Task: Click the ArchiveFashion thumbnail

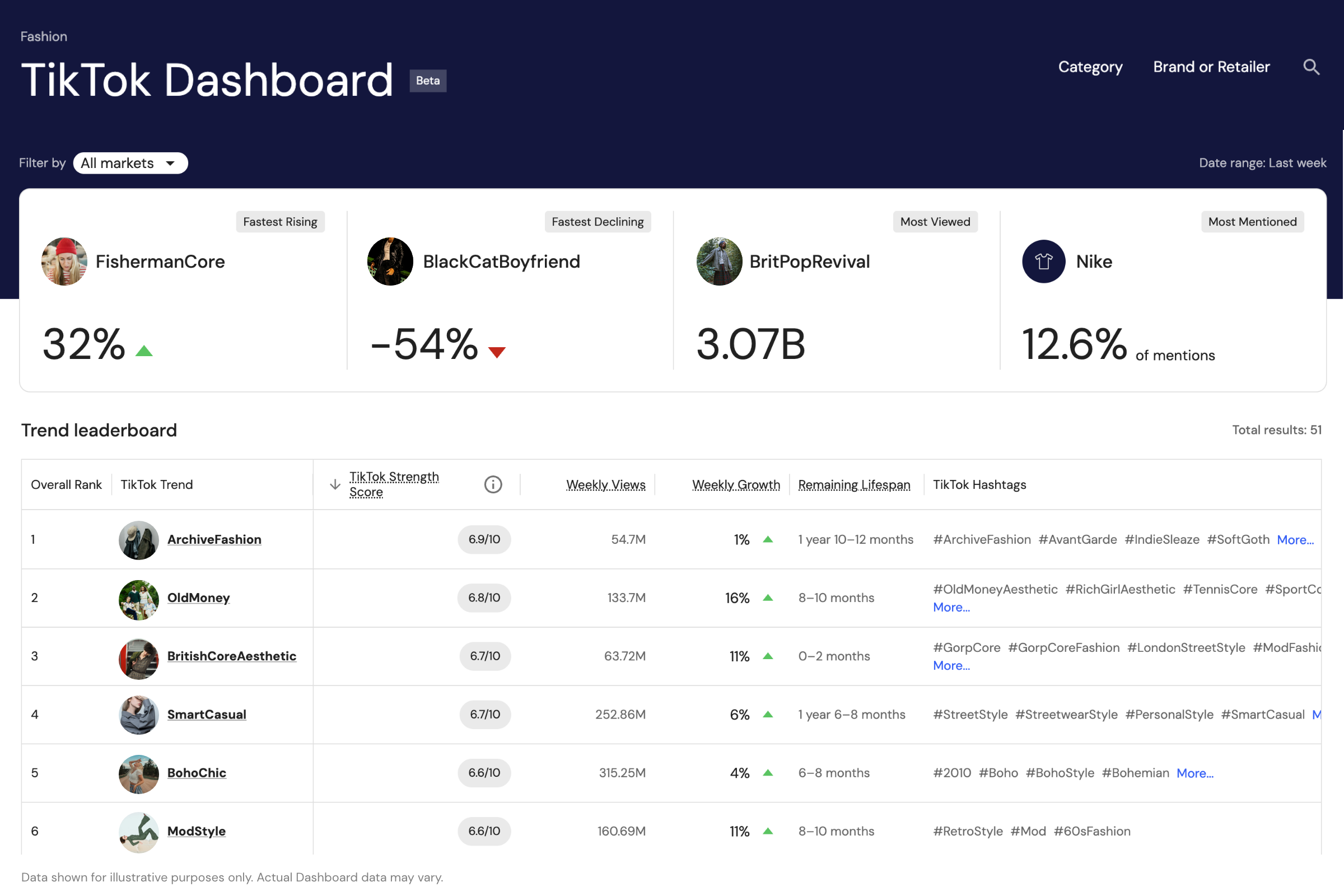Action: coord(138,540)
